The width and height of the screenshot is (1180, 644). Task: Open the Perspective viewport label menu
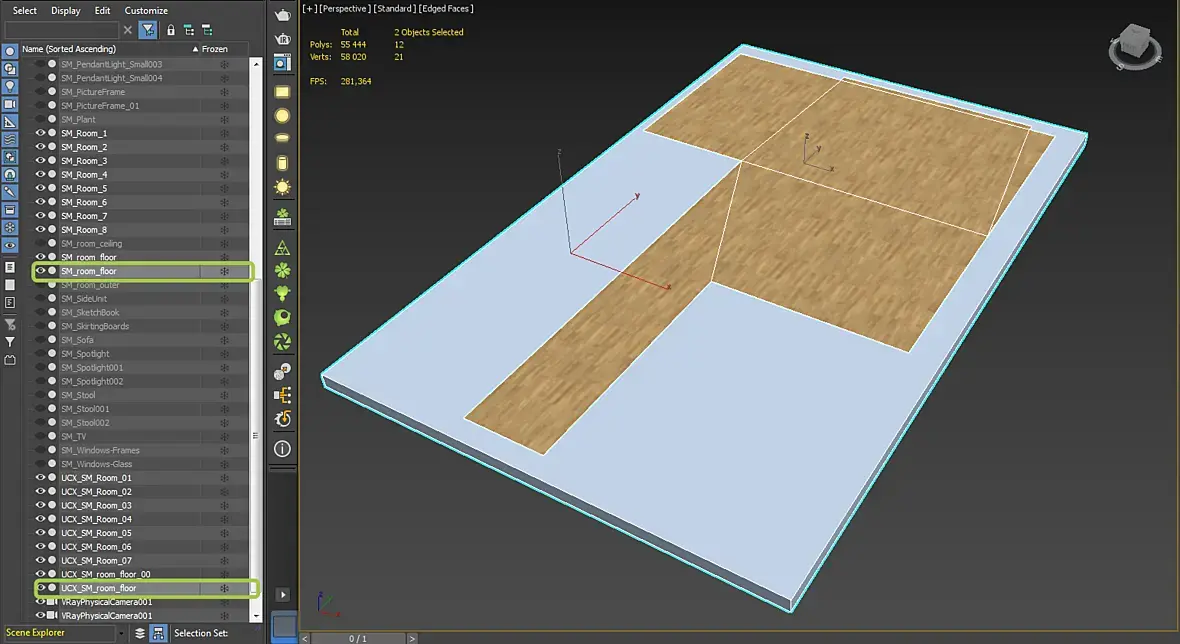[344, 8]
